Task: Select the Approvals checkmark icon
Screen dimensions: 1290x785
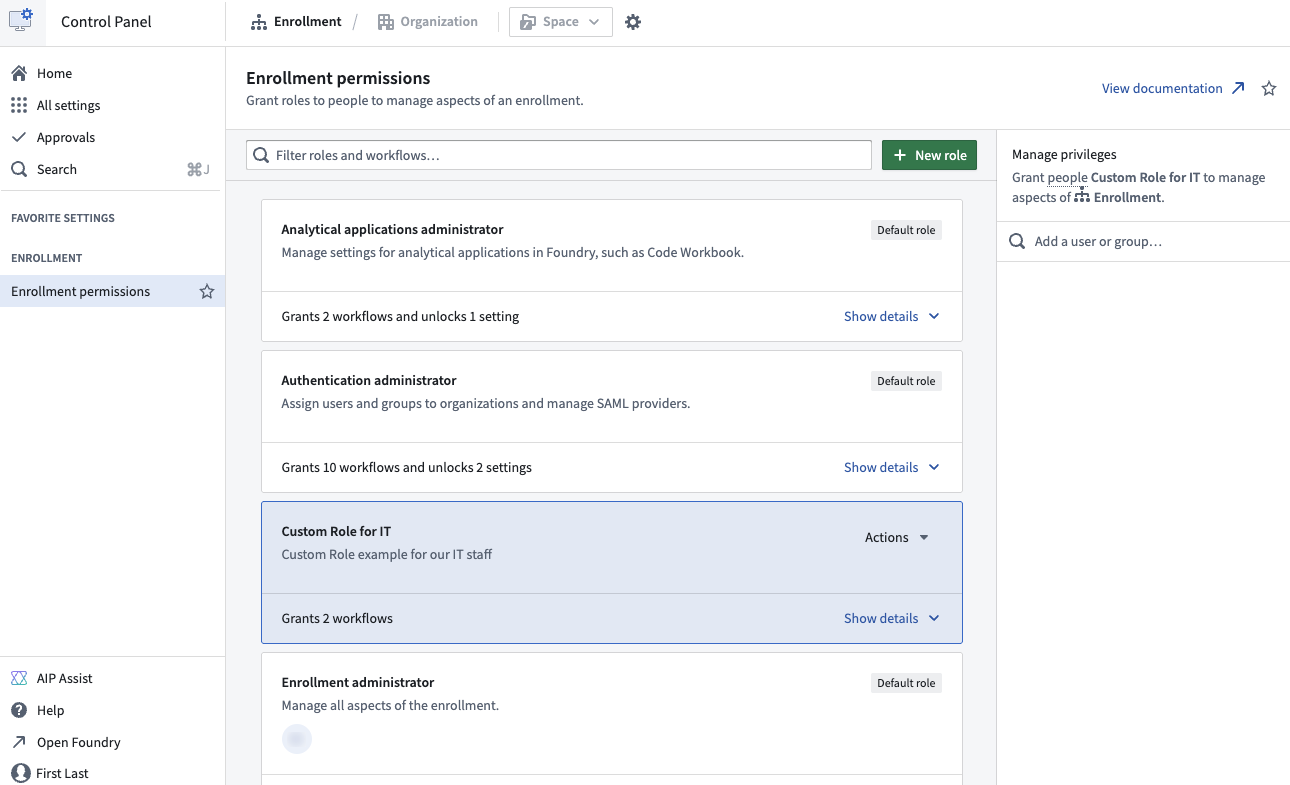Action: pos(18,136)
